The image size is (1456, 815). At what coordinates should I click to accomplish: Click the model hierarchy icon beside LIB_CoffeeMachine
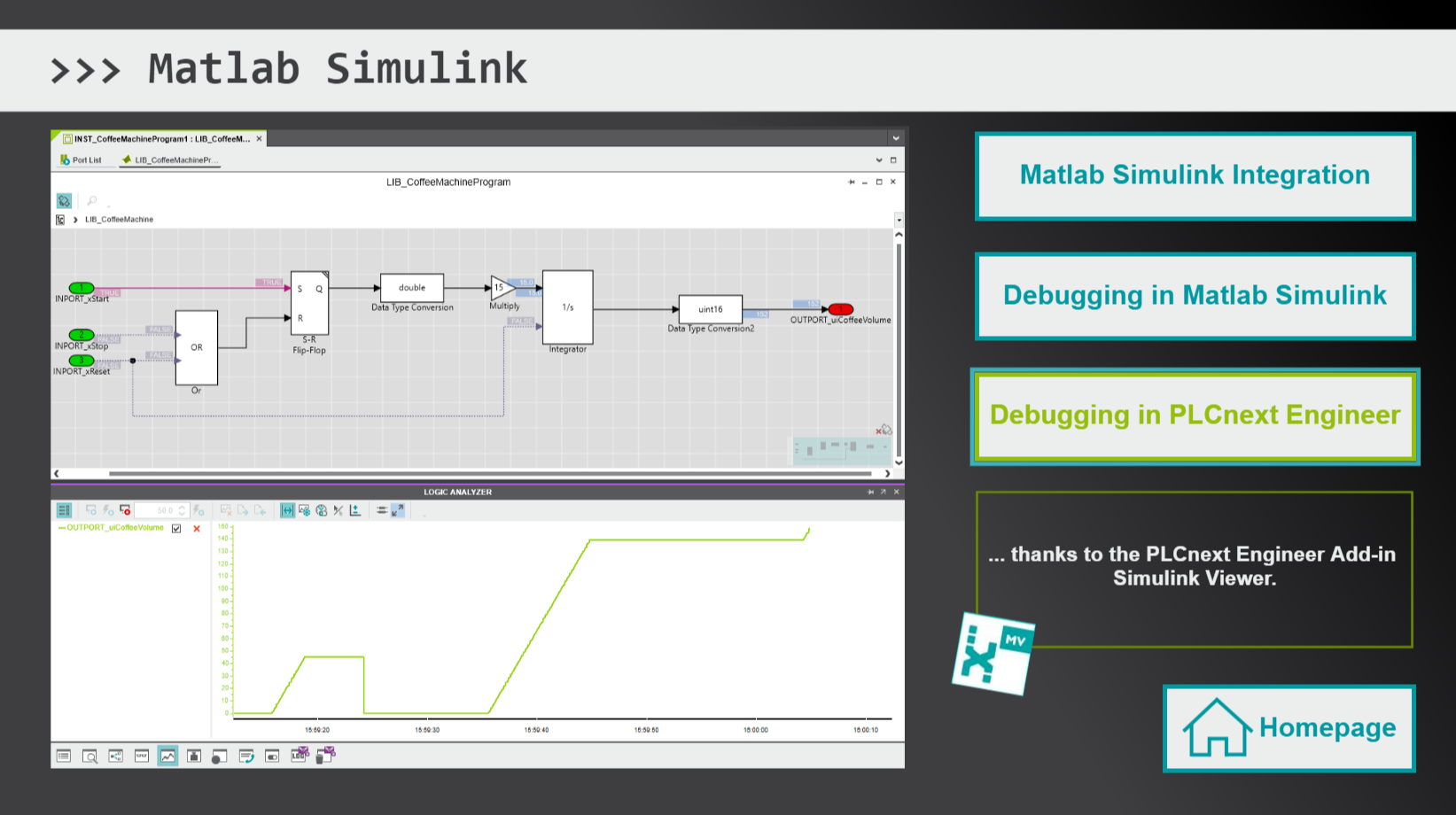(x=60, y=220)
